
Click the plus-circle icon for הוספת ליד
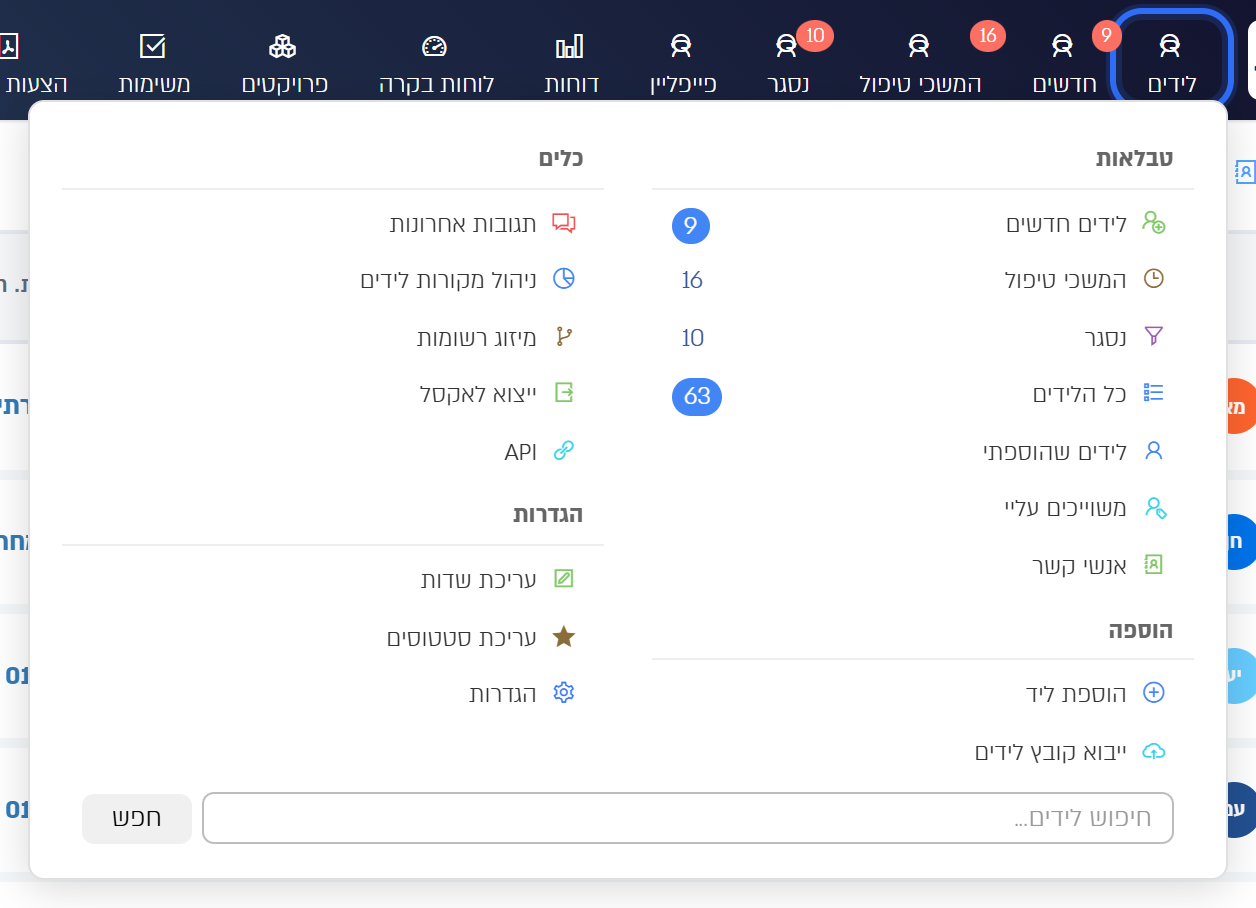[x=1154, y=693]
